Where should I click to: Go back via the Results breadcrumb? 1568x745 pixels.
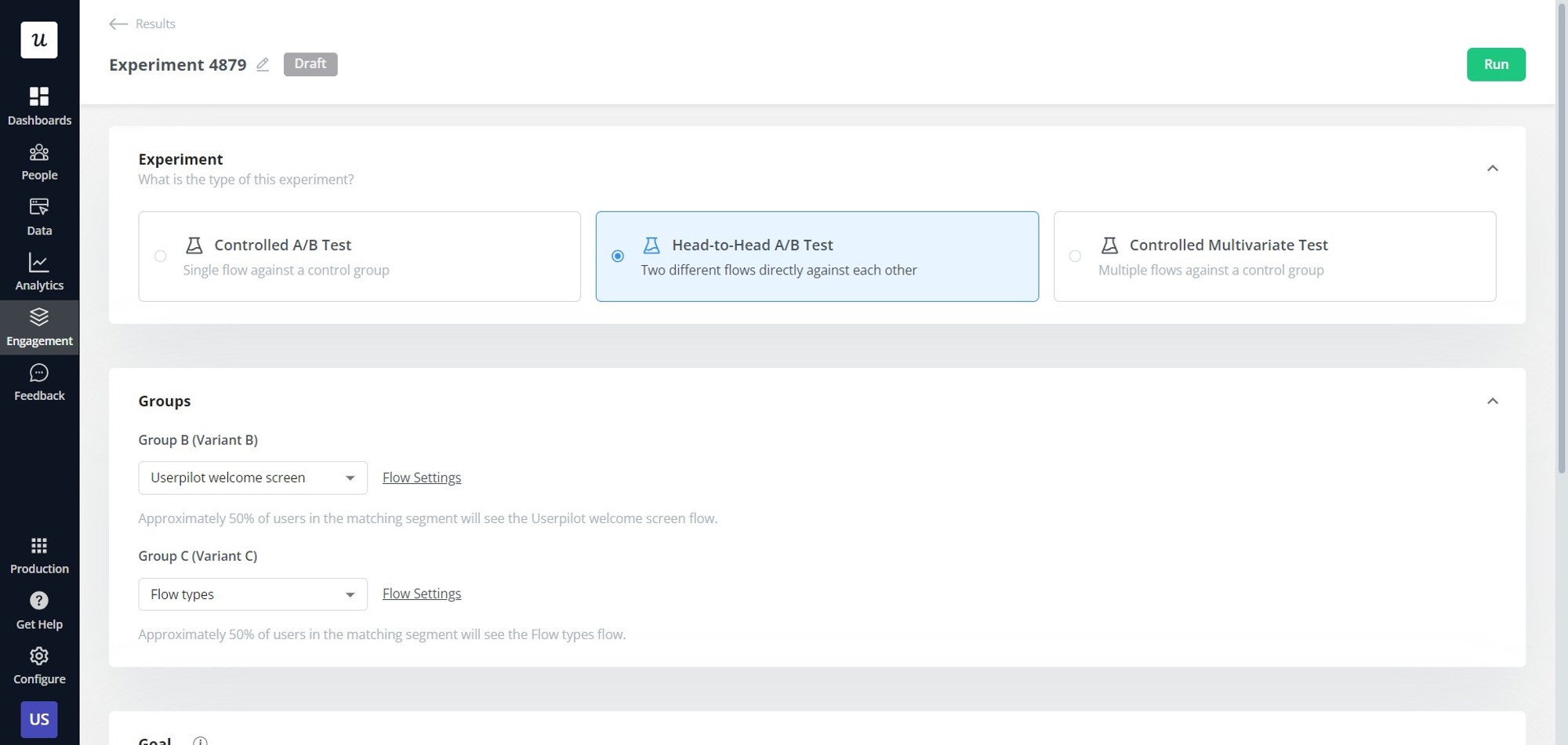point(142,24)
